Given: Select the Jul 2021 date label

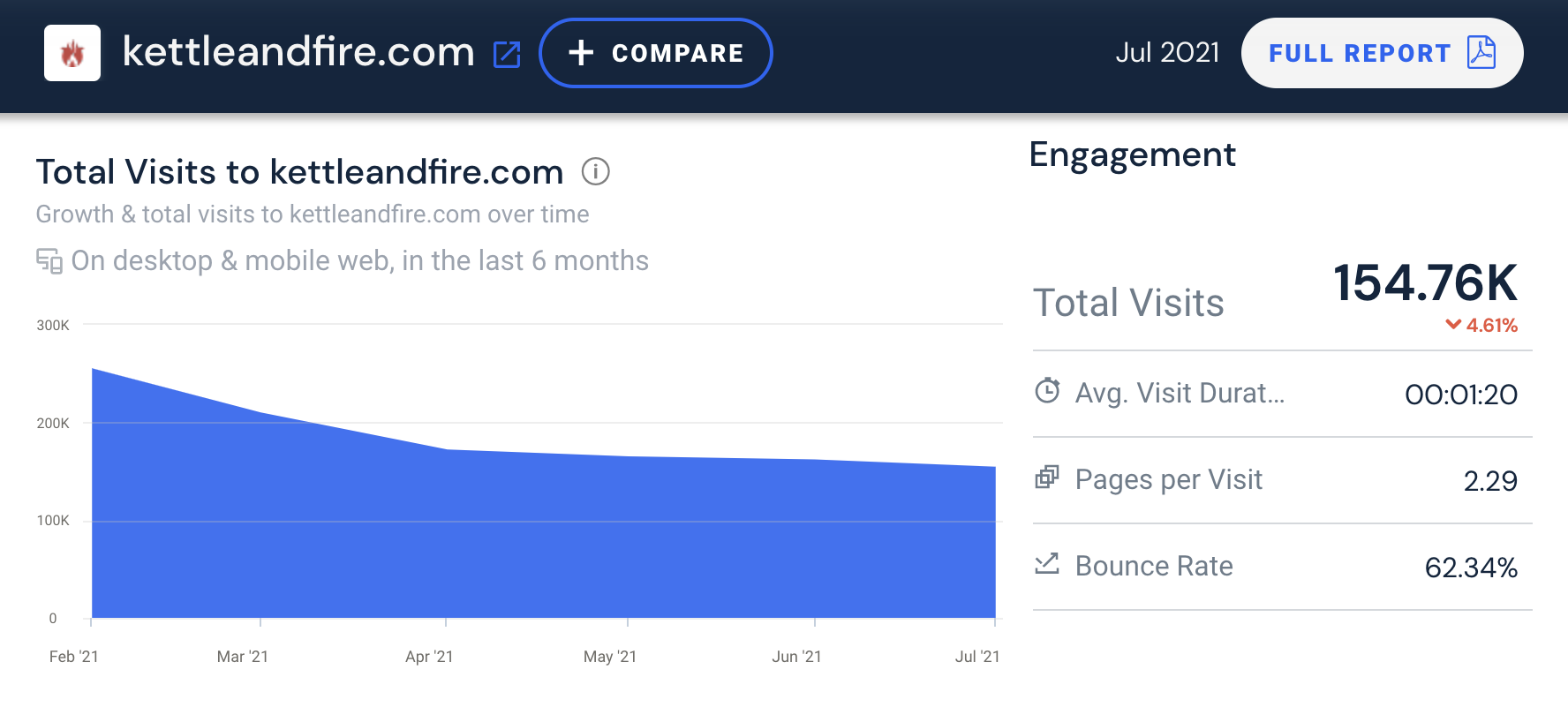Looking at the screenshot, I should 1167,53.
